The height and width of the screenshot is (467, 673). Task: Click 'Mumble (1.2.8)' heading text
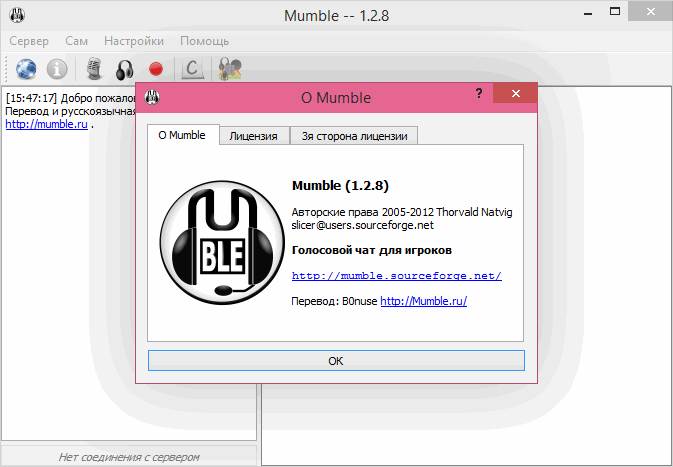(340, 185)
